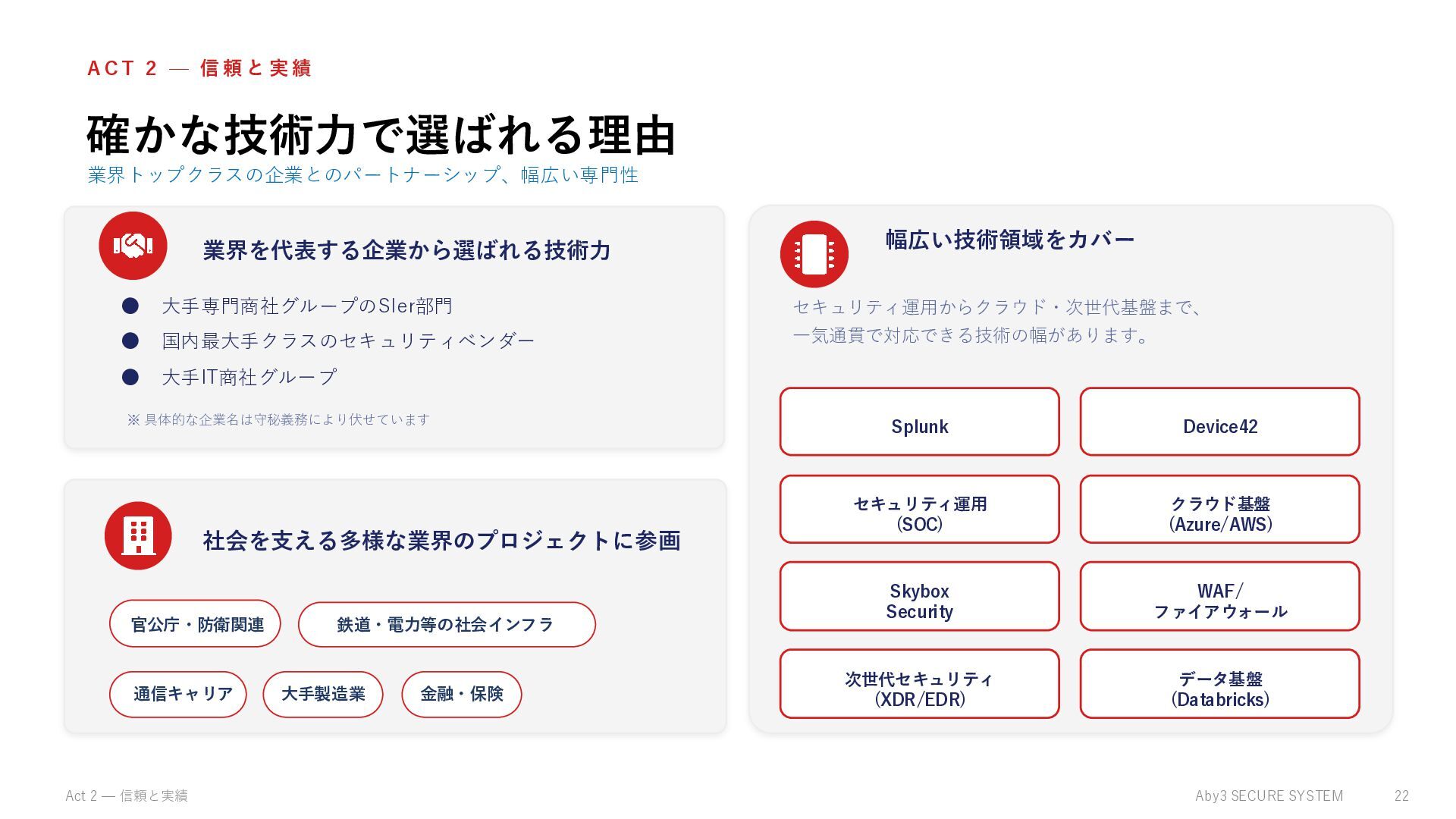This screenshot has width=1456, height=819.
Task: Click the bullet beside 大手専門商社グループのSIer部門
Action: pos(130,306)
